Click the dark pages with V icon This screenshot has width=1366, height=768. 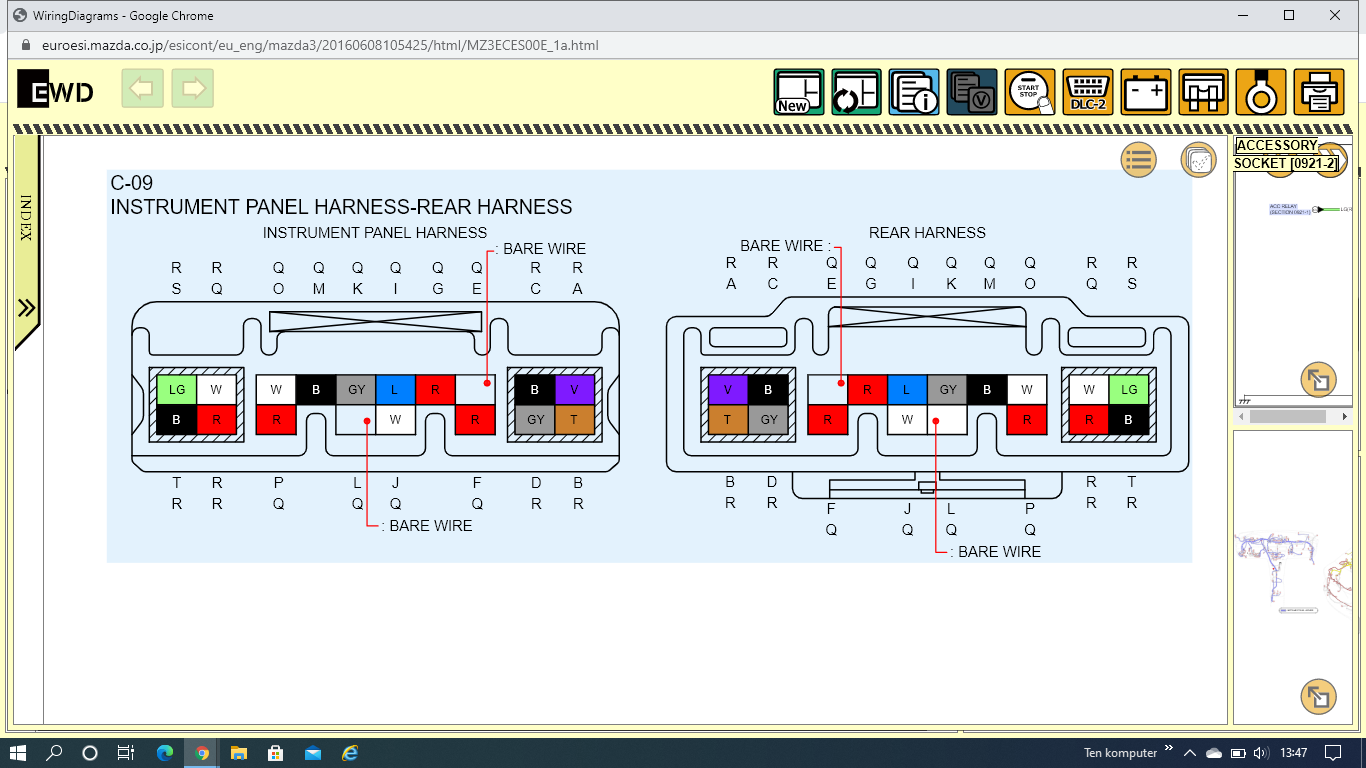972,93
